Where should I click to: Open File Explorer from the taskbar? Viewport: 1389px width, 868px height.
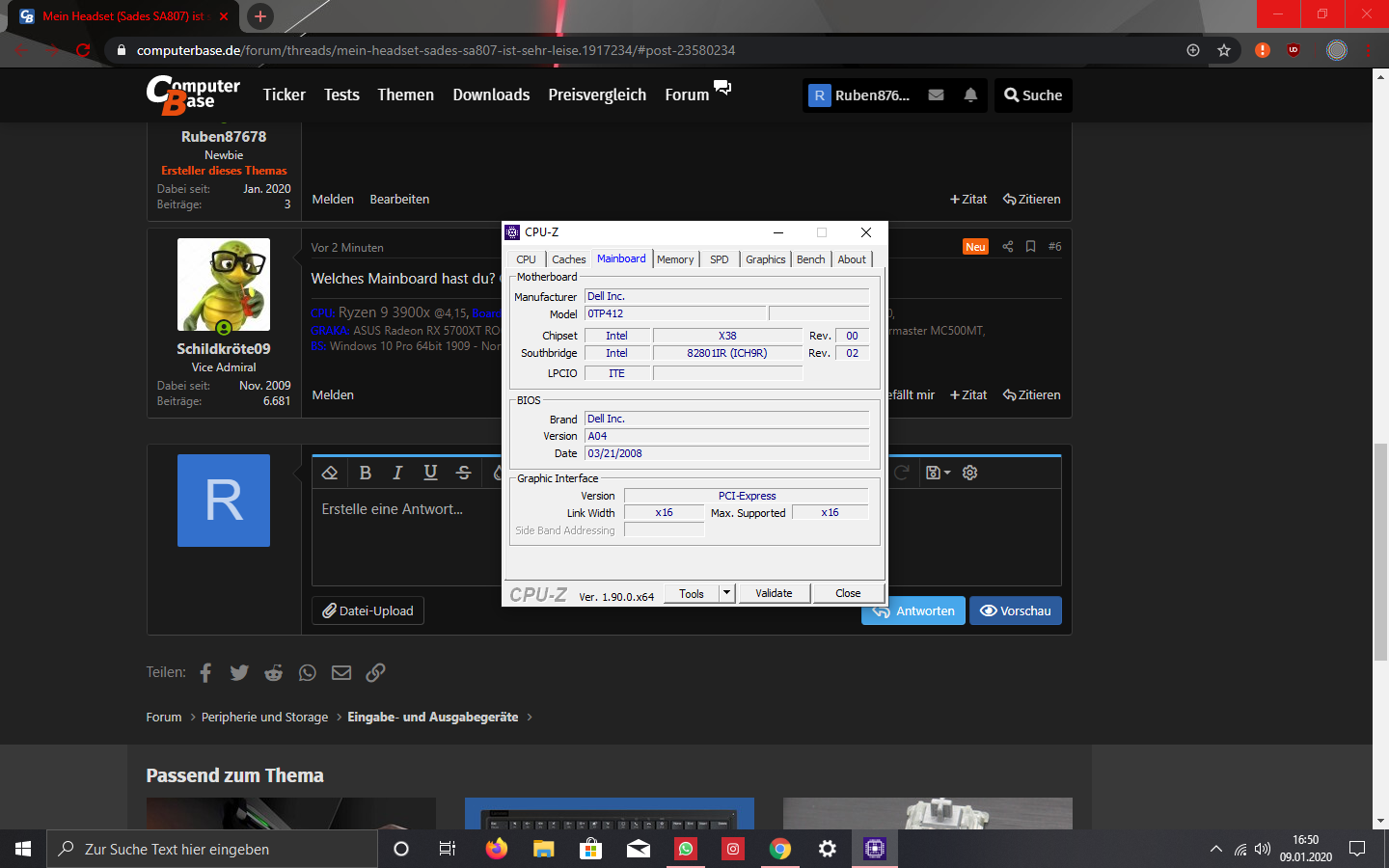(543, 849)
